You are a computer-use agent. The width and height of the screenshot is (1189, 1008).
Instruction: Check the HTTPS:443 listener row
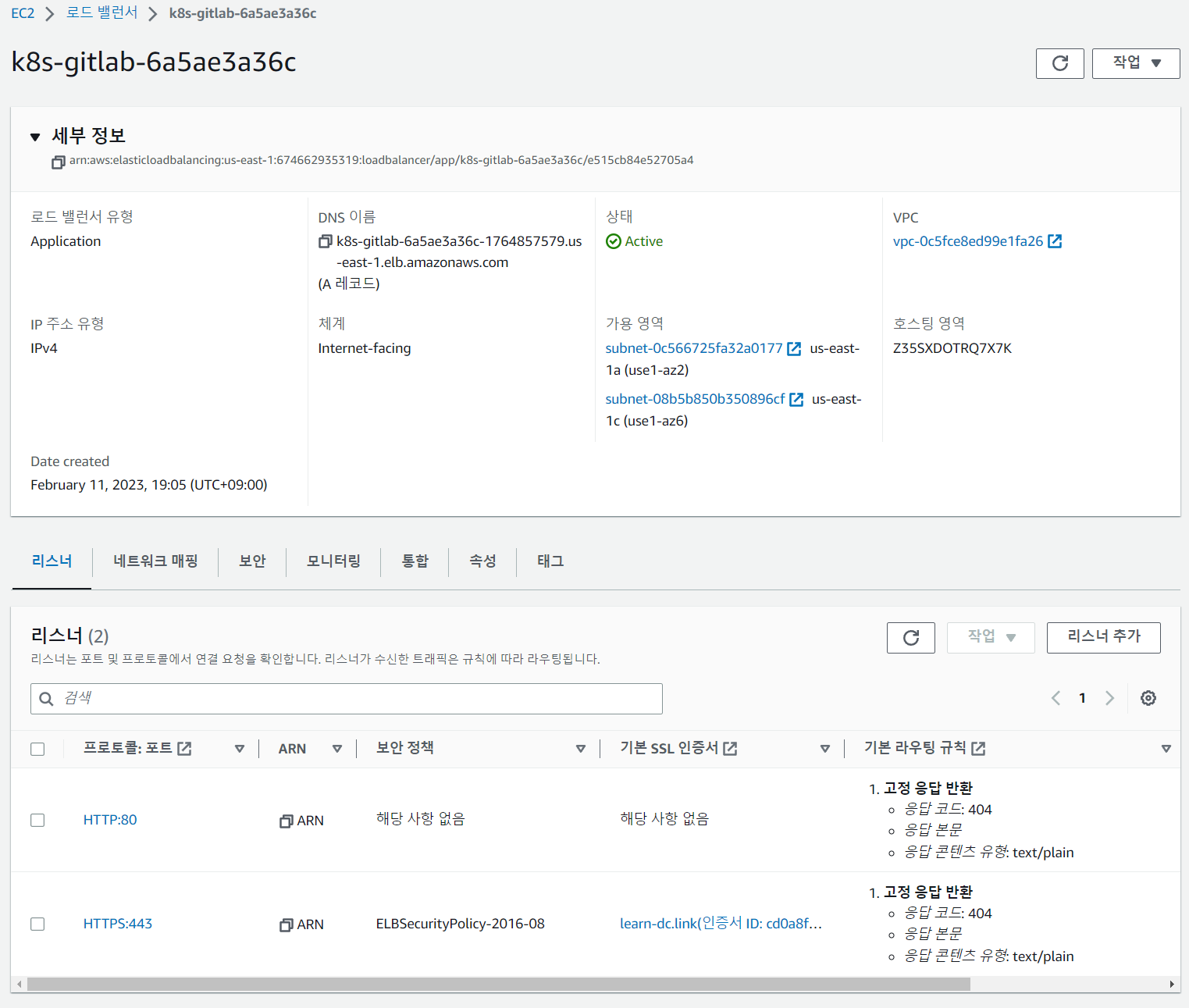tap(37, 924)
